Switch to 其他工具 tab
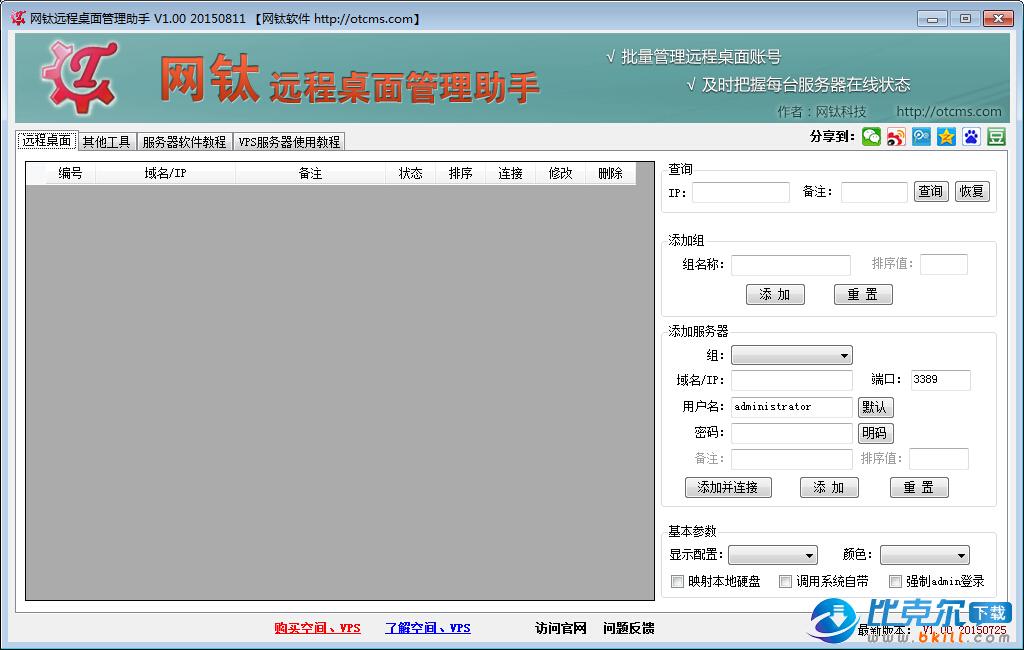This screenshot has height=650, width=1024. (x=106, y=142)
